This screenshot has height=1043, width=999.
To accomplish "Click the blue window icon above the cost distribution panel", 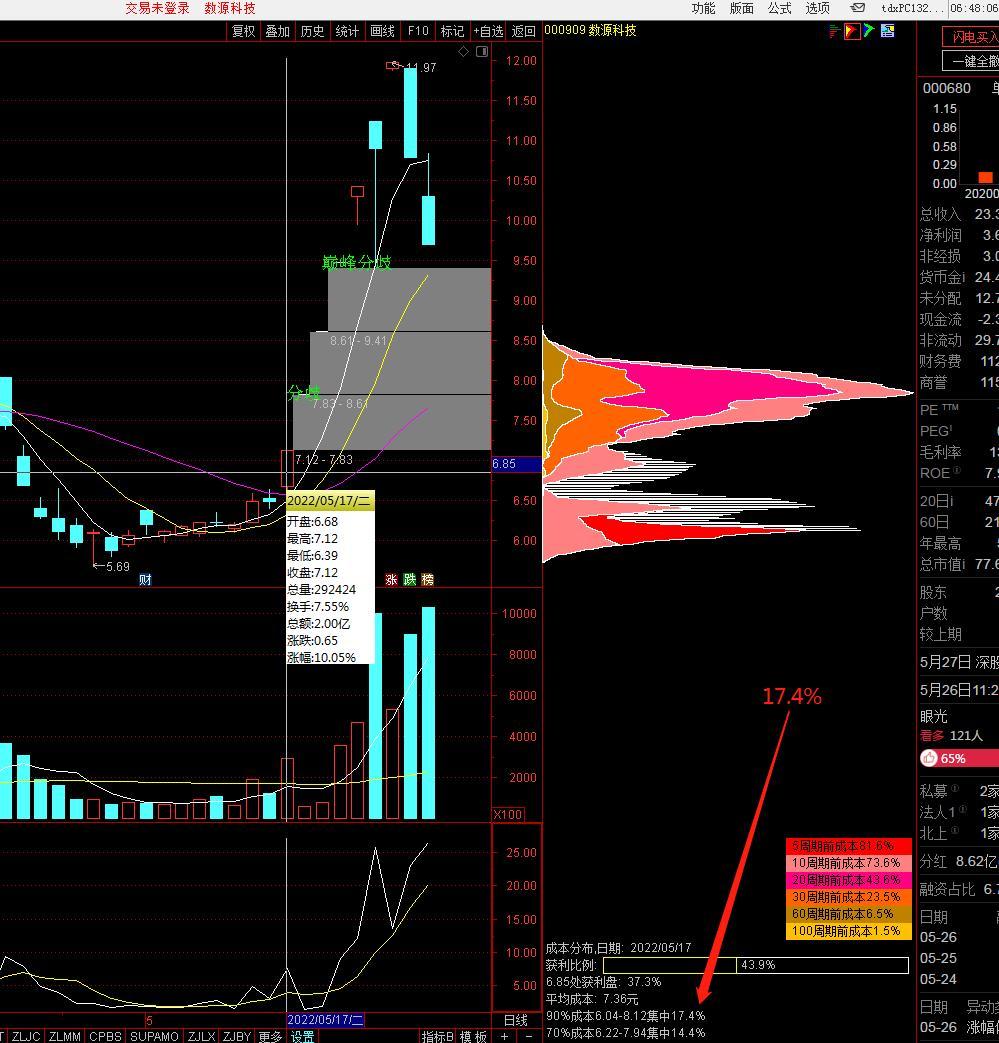I will click(887, 31).
